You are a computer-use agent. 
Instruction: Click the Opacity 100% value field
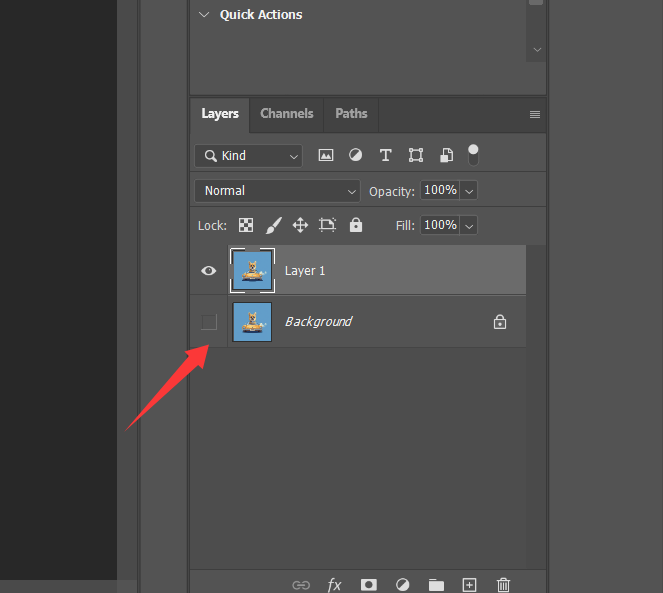click(x=440, y=190)
